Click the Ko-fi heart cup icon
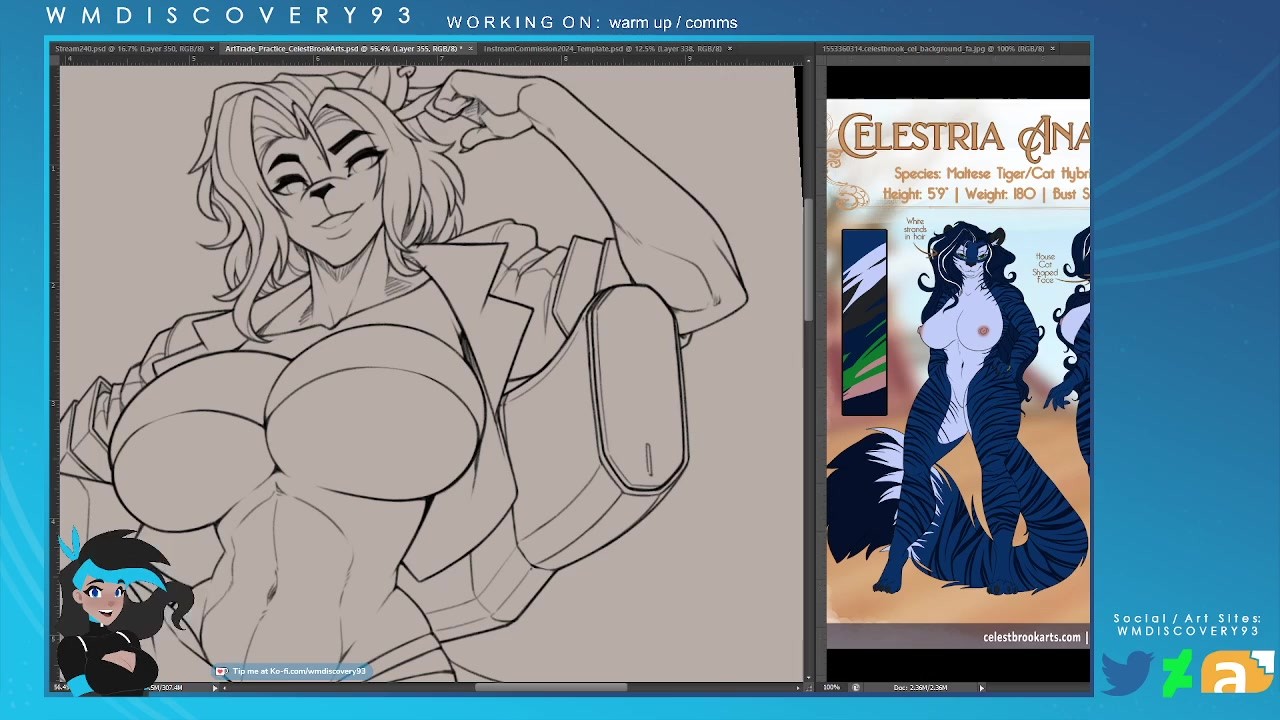 pos(222,671)
